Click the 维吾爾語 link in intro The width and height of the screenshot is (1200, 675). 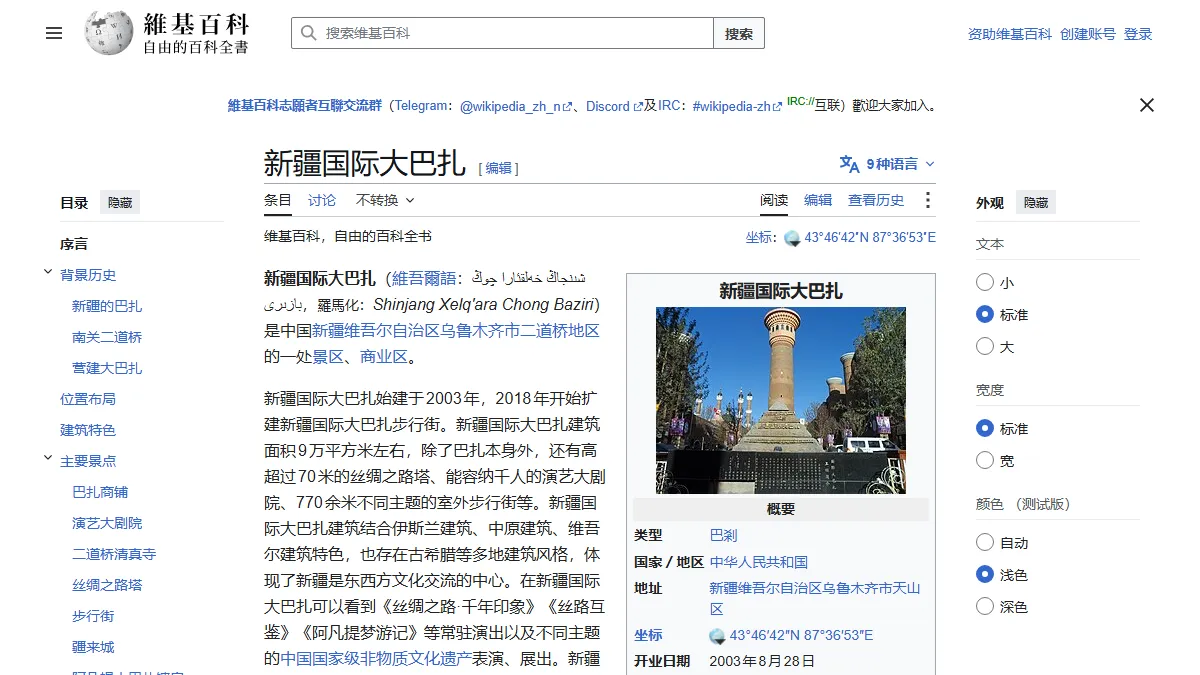click(x=424, y=278)
